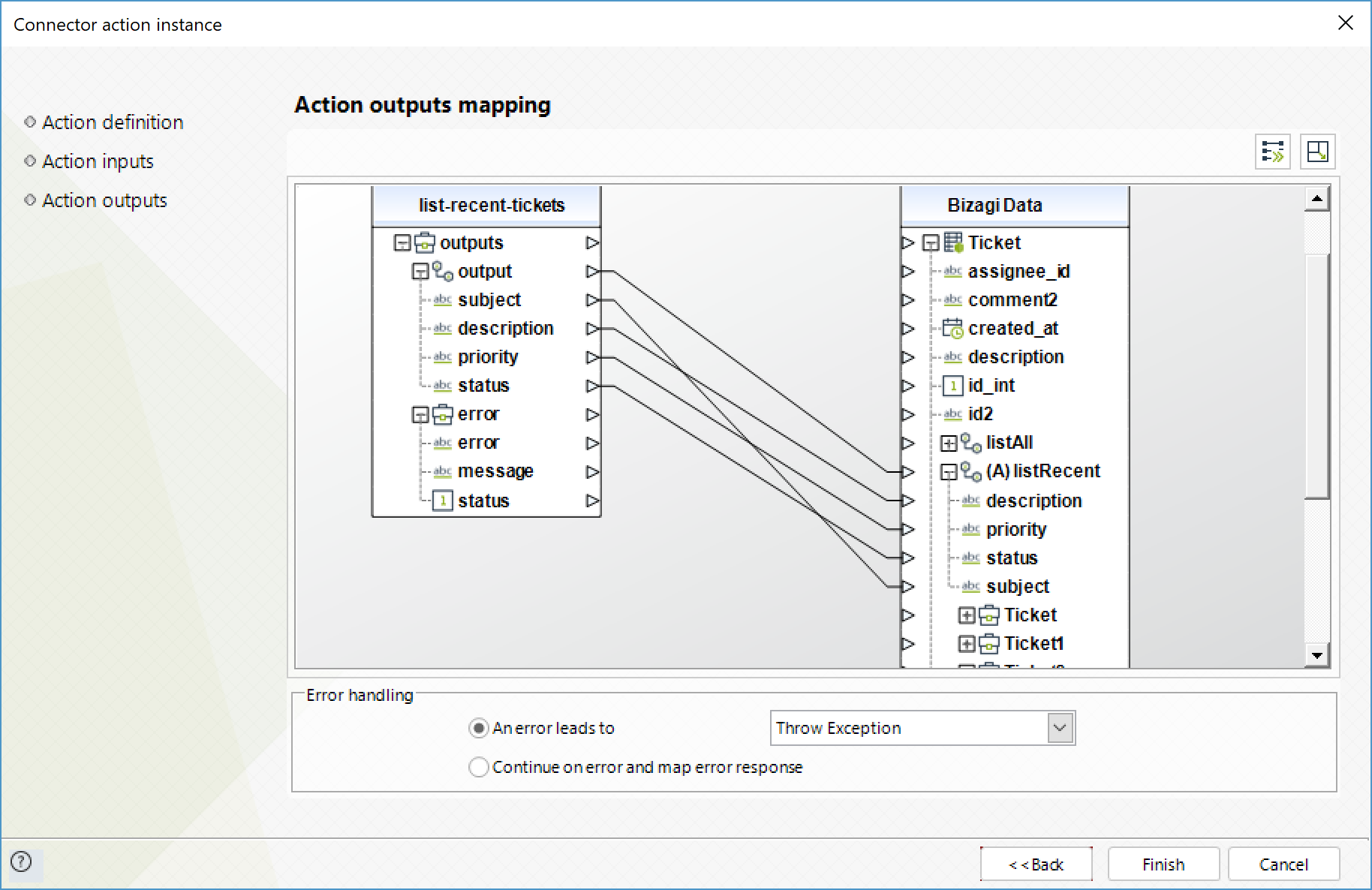Click the briefcase icon next to Ticket1

pyautogui.click(x=989, y=643)
